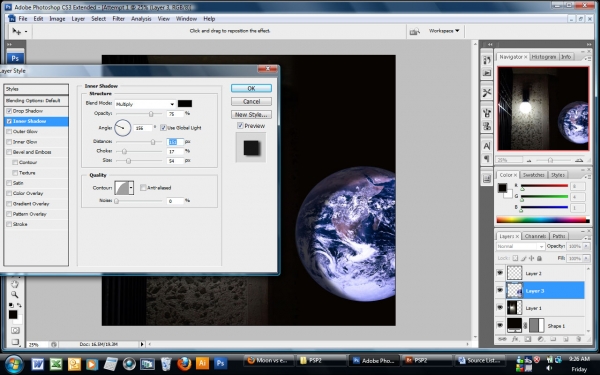This screenshot has width=600, height=375.
Task: Select the Hand tool in the toolbox
Action: (15, 284)
